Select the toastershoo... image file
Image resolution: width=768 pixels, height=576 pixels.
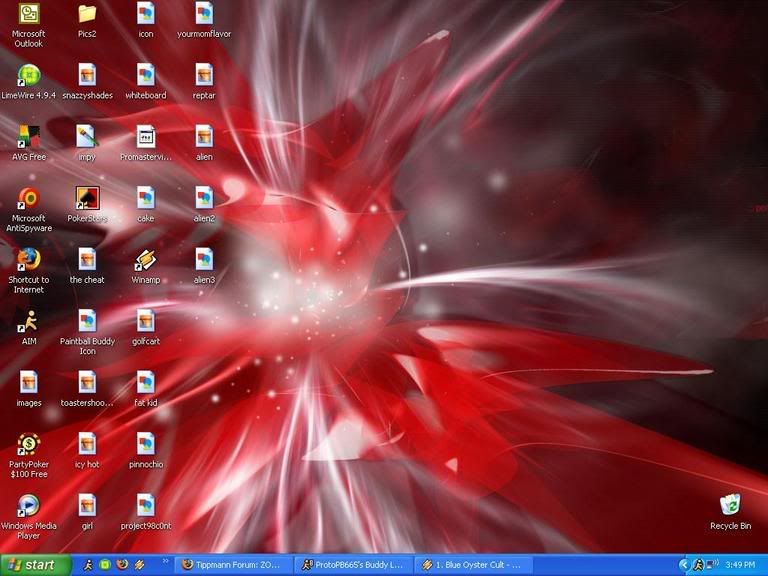coord(87,383)
